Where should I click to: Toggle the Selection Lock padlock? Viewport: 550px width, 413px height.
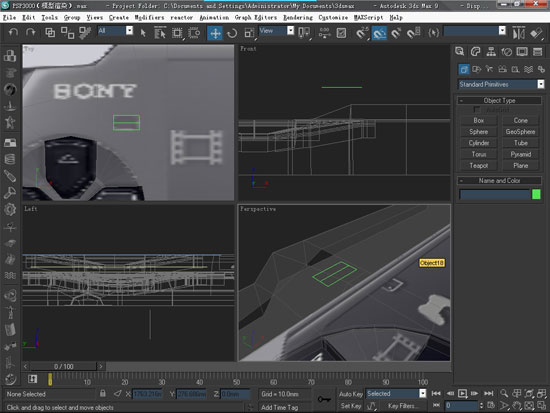[x=103, y=393]
